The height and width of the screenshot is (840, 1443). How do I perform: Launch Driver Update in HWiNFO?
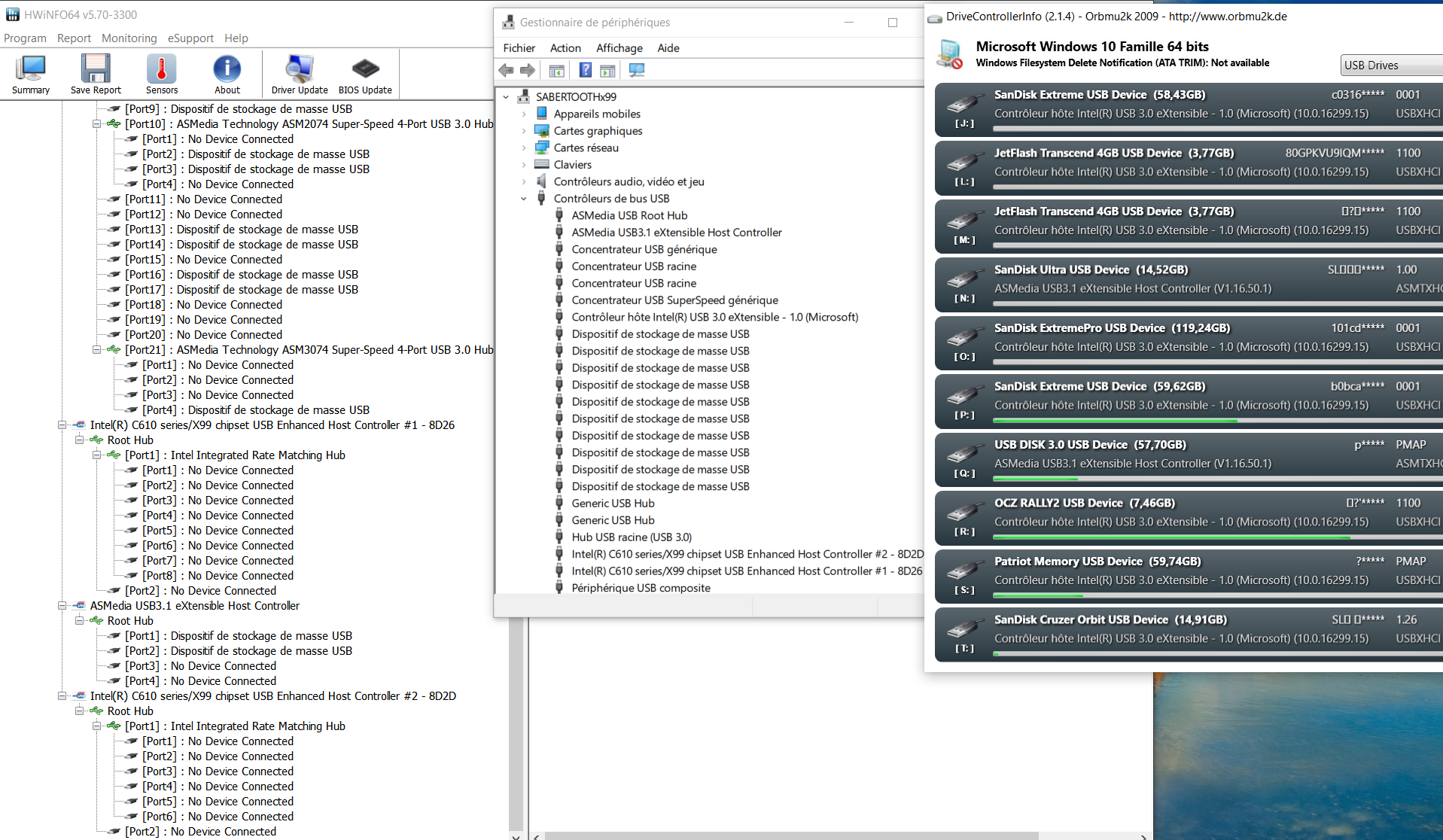point(300,75)
